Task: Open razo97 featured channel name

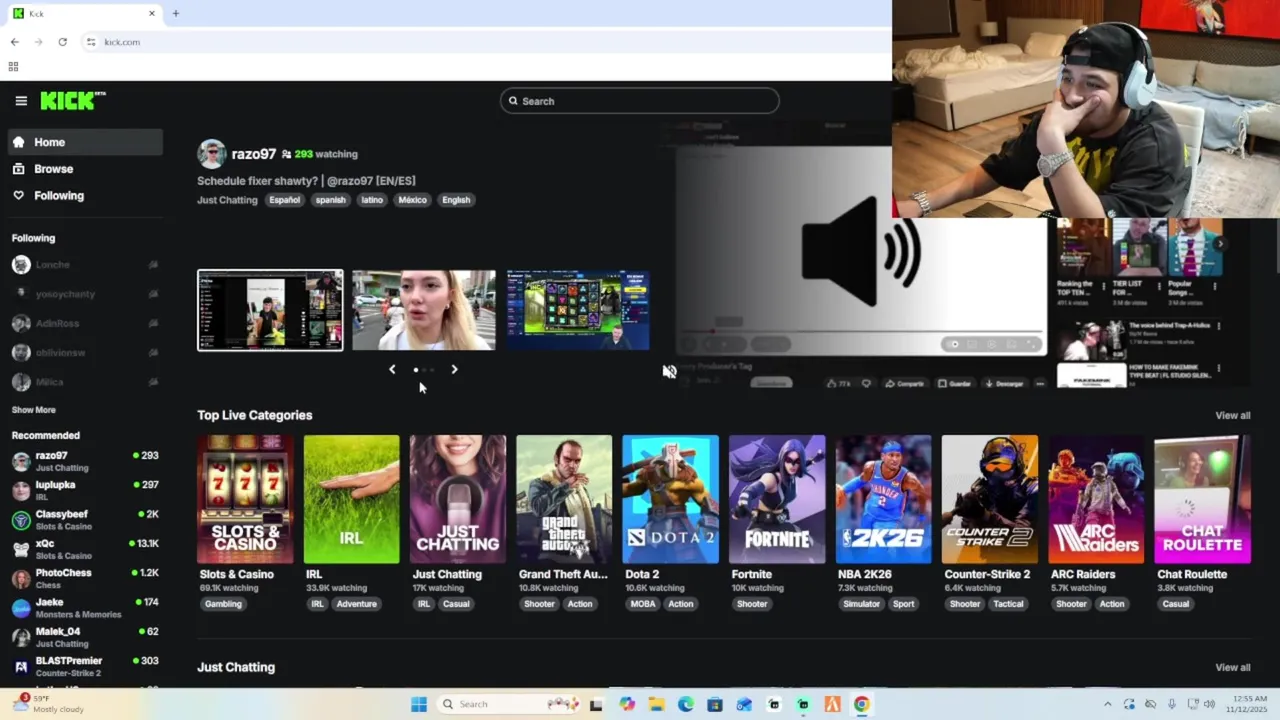Action: coord(253,154)
